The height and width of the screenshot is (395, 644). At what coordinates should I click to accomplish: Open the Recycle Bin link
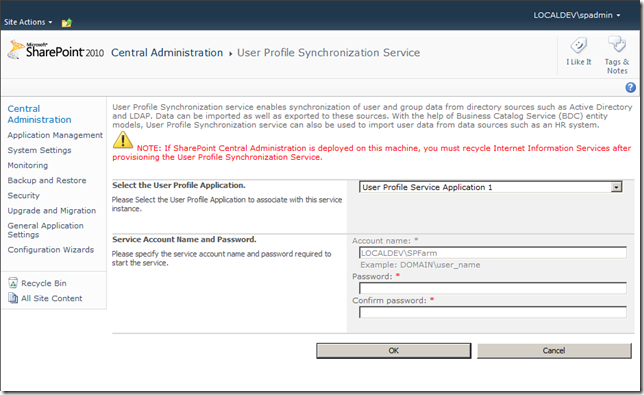(x=44, y=283)
